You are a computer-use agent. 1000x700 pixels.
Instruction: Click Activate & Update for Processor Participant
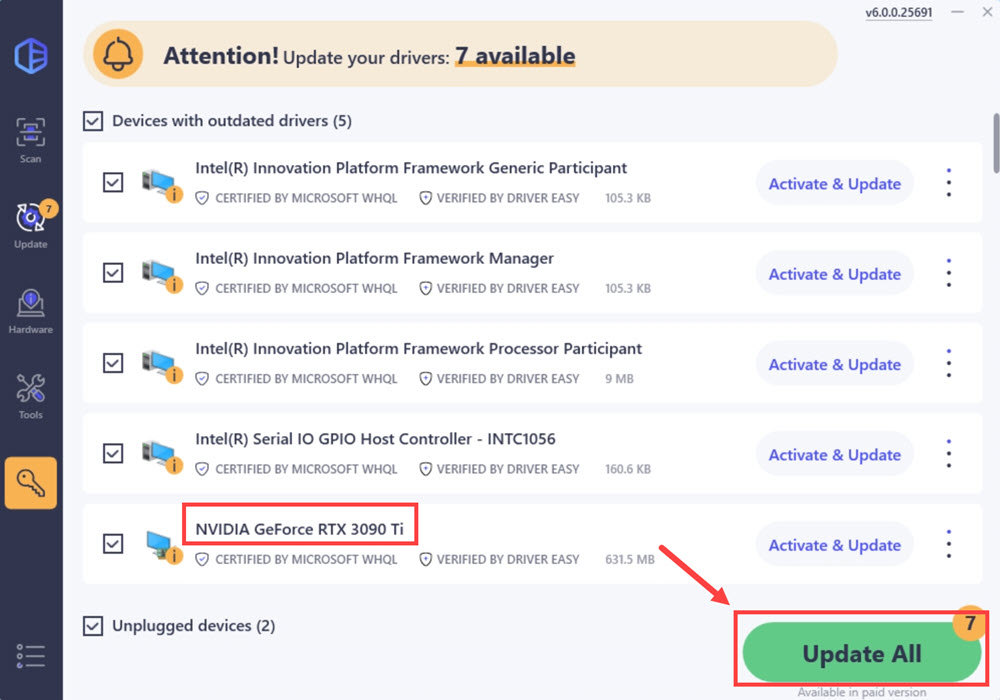click(x=834, y=364)
